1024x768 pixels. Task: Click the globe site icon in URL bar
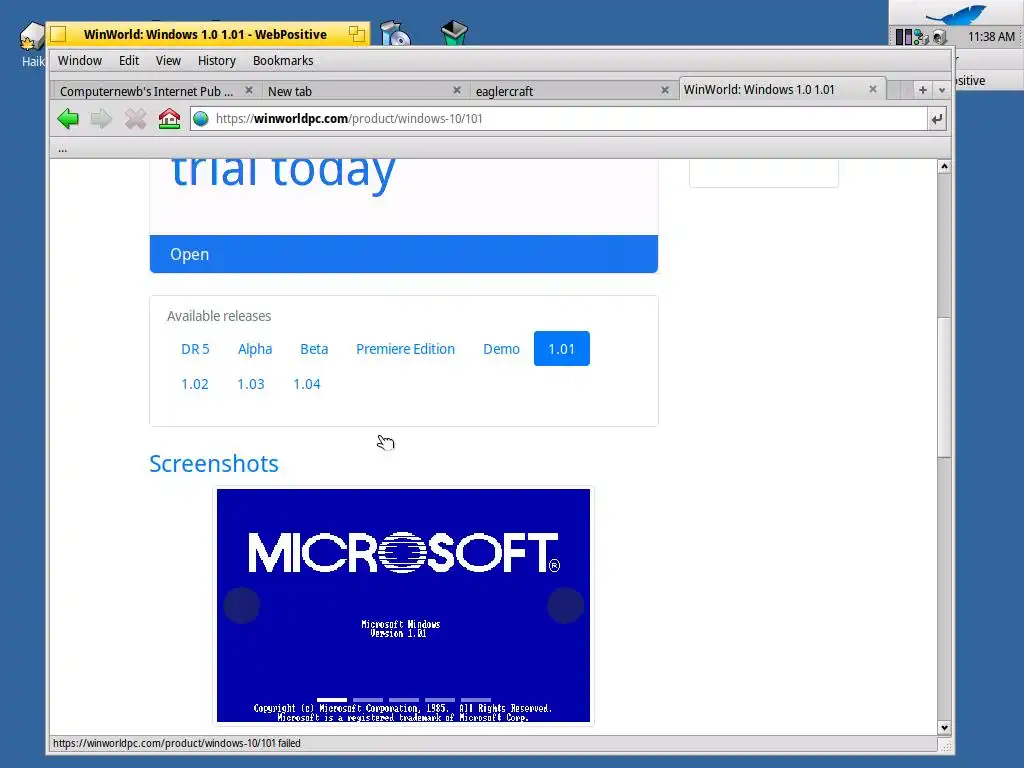click(x=201, y=119)
